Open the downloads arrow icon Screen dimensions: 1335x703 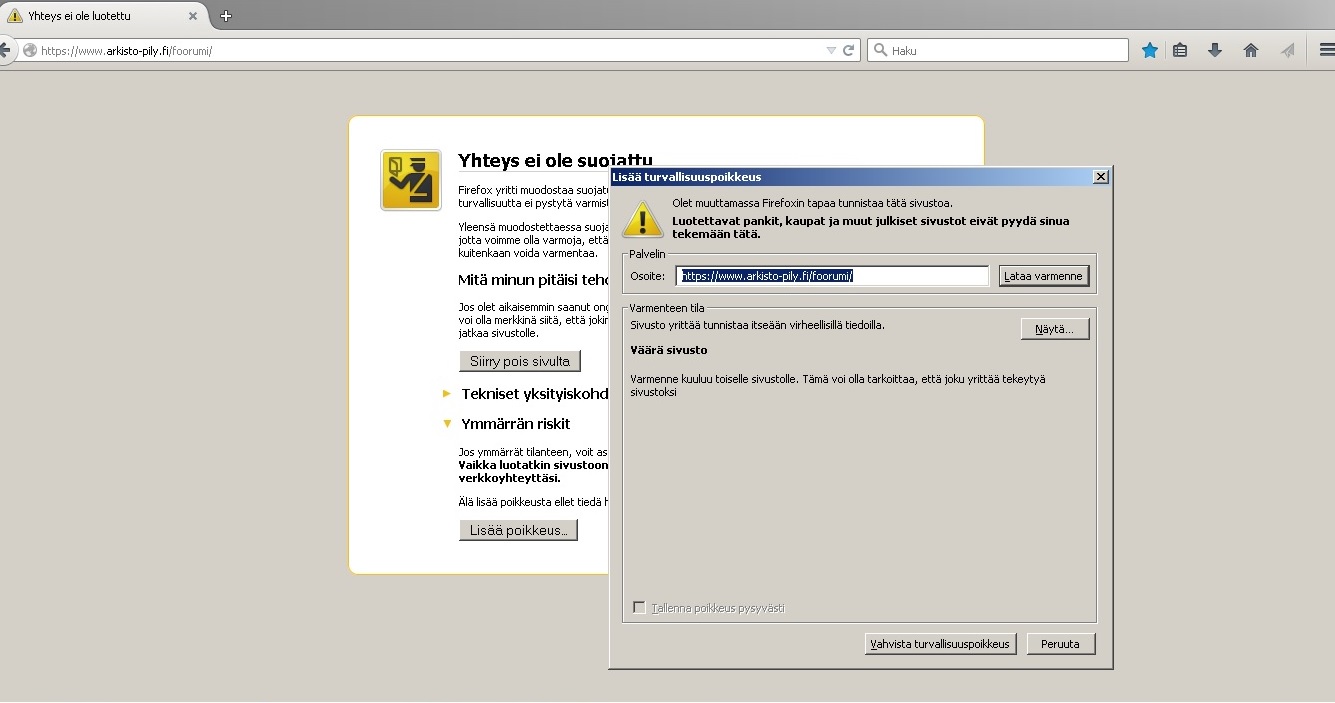click(1215, 50)
